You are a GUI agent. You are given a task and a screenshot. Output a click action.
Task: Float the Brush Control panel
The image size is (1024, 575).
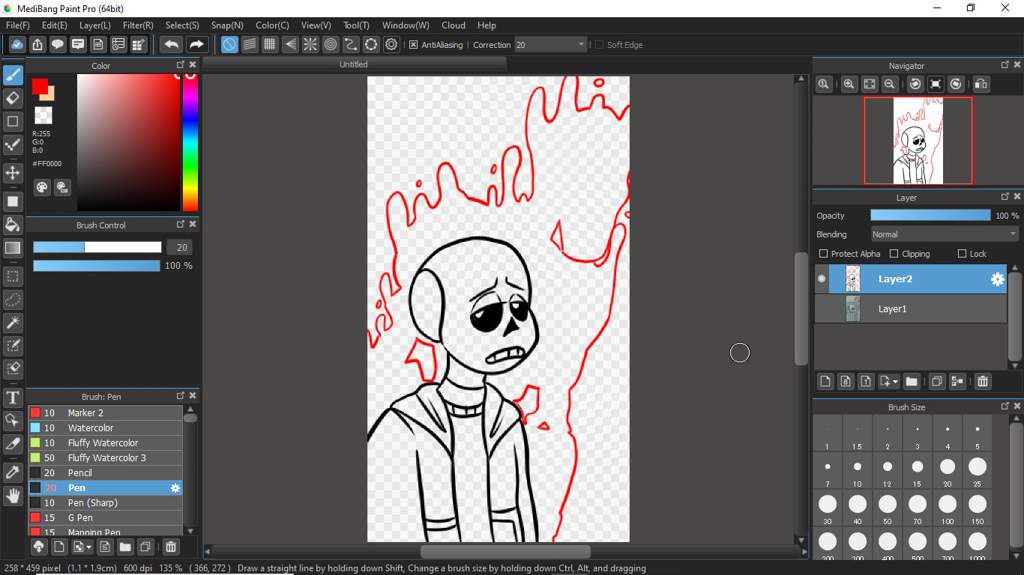point(180,224)
